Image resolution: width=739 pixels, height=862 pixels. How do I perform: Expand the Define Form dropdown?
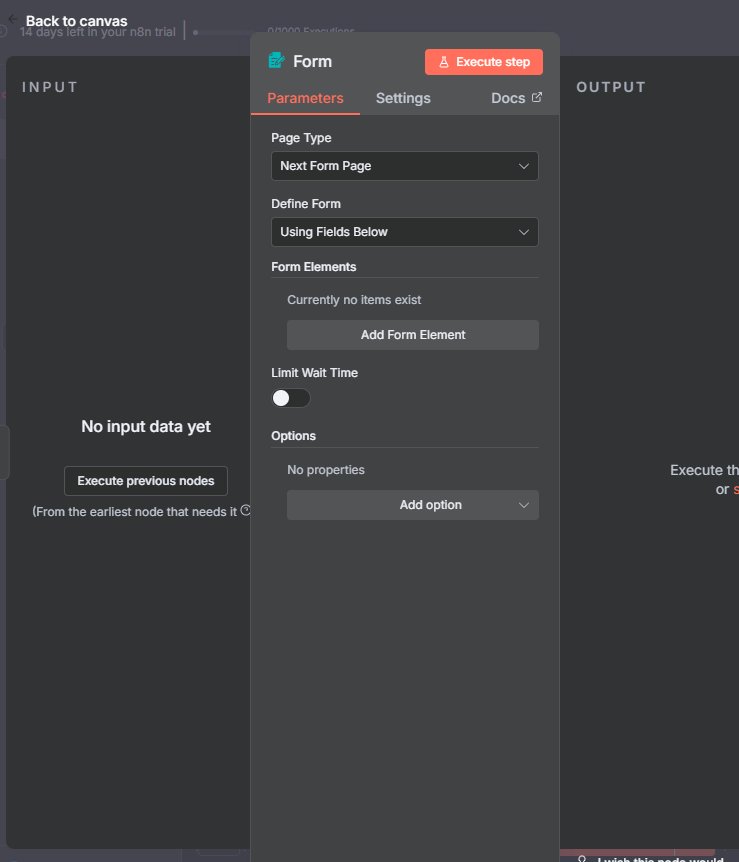404,232
